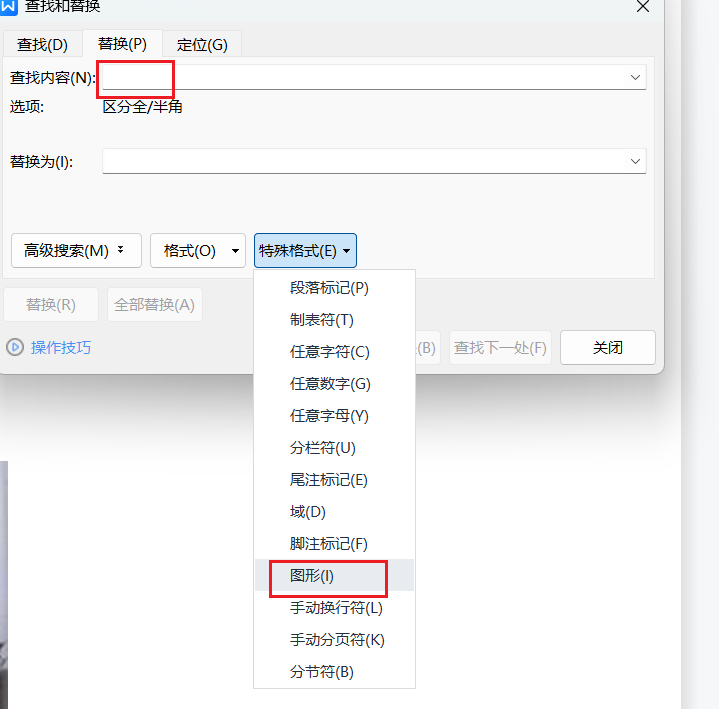Image resolution: width=719 pixels, height=709 pixels.
Task: Select 图形(I) in special format list
Action: [312, 576]
